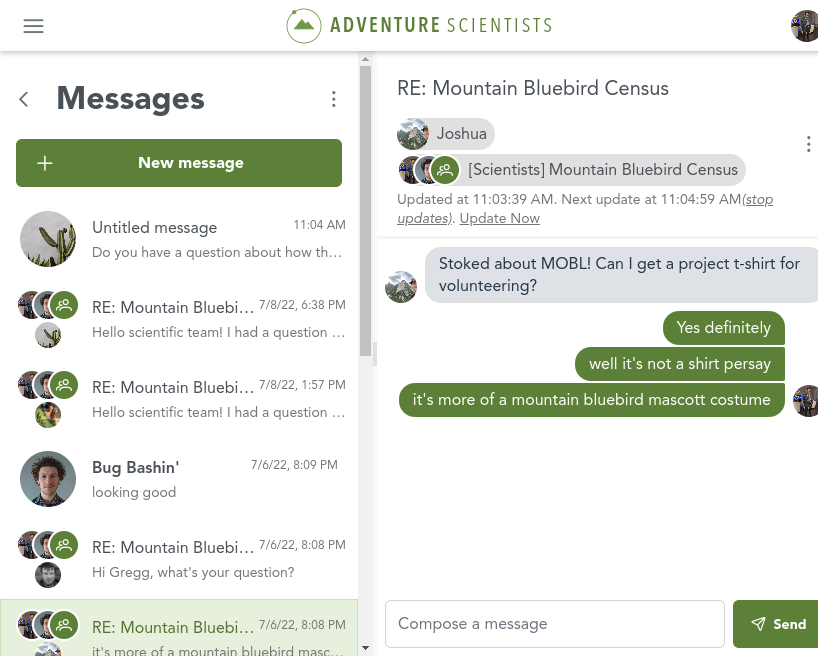
Task: Open the 6:38 PM Mountain Bluebird conversation
Action: point(200,319)
